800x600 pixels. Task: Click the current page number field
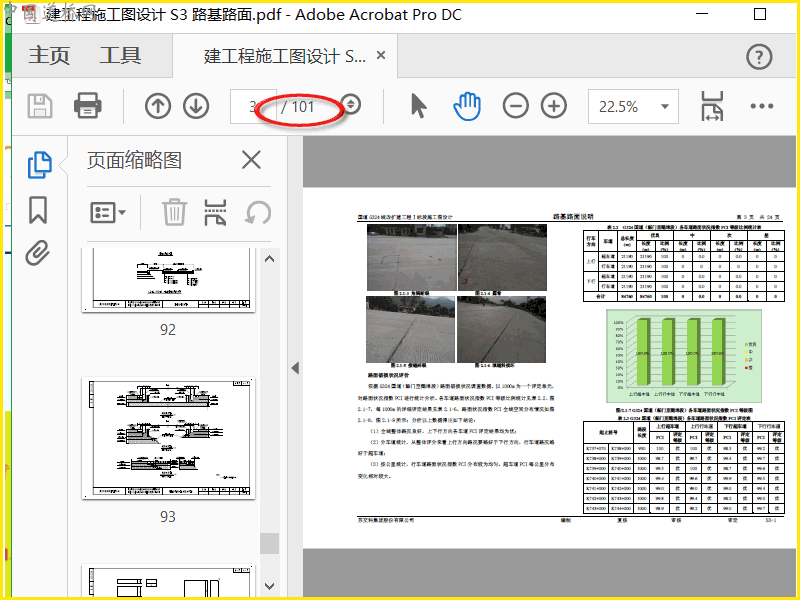coord(253,106)
